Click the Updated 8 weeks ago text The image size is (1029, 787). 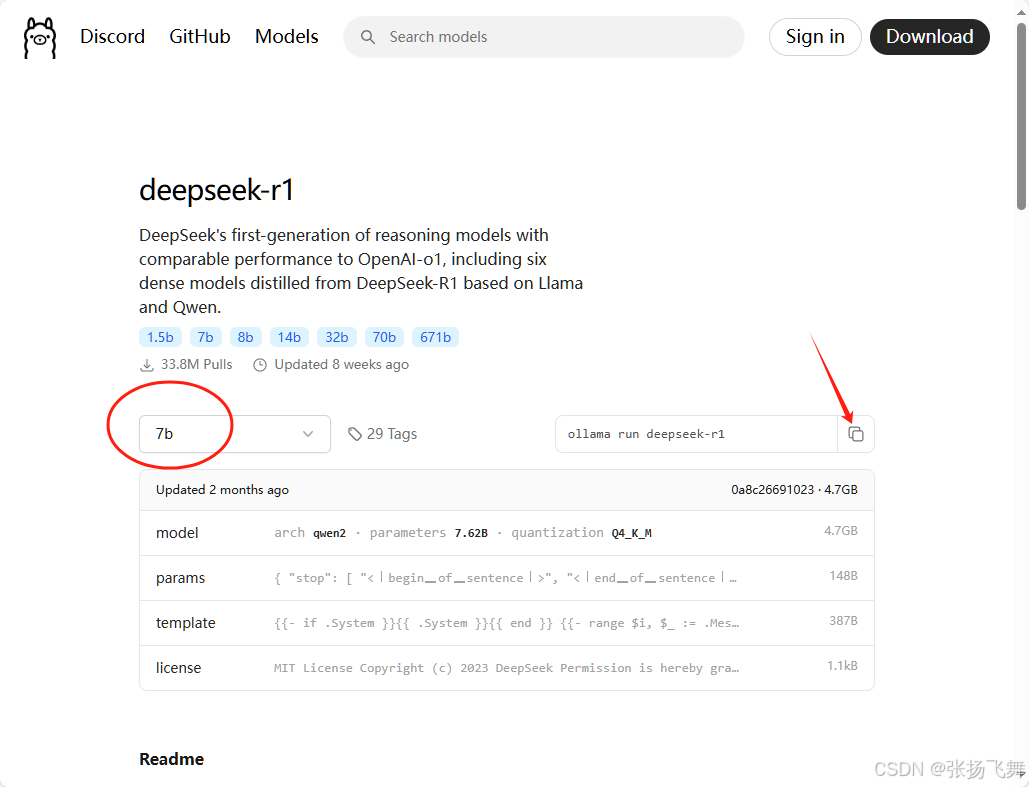[x=341, y=364]
